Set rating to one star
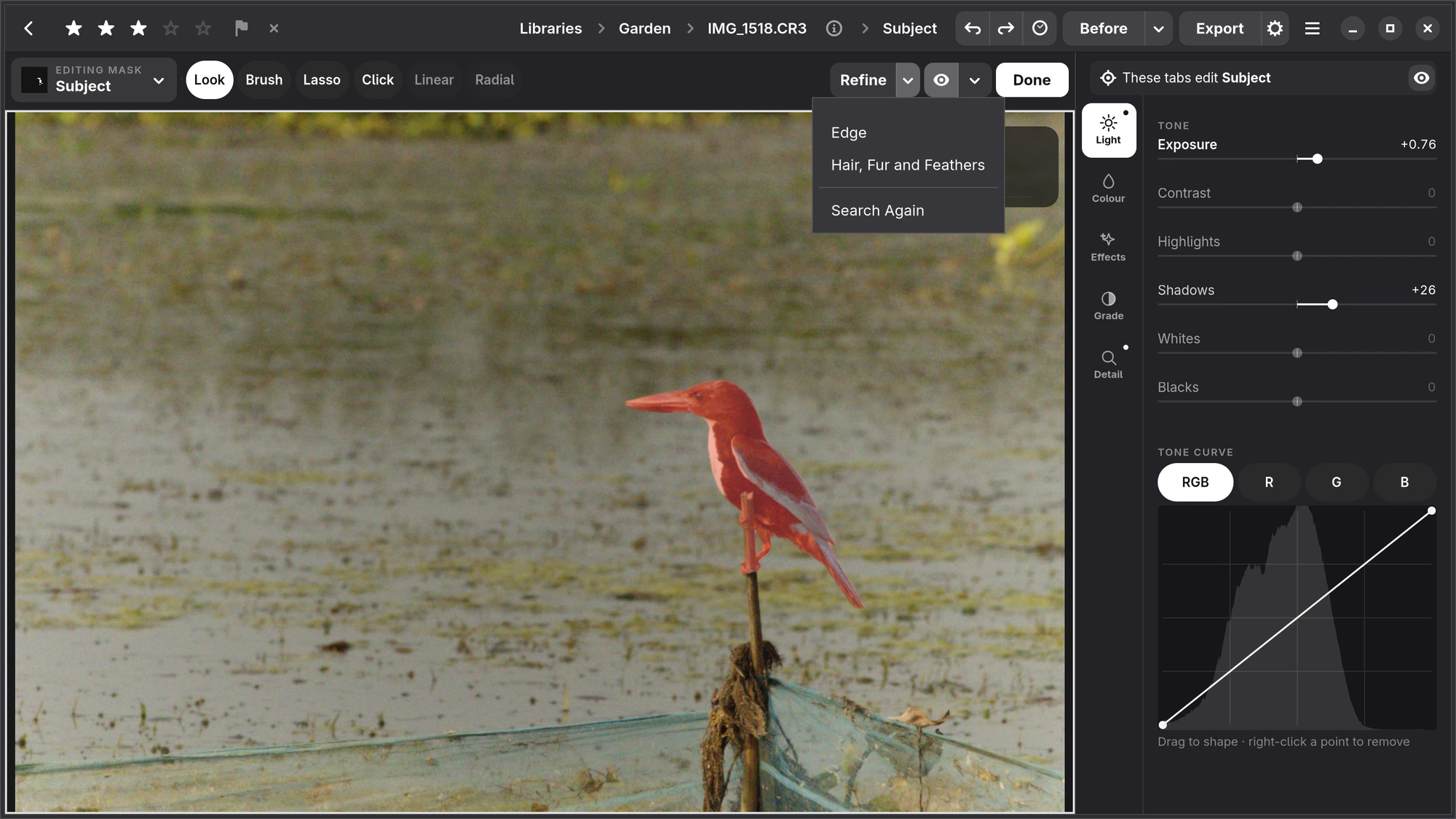 [74, 28]
